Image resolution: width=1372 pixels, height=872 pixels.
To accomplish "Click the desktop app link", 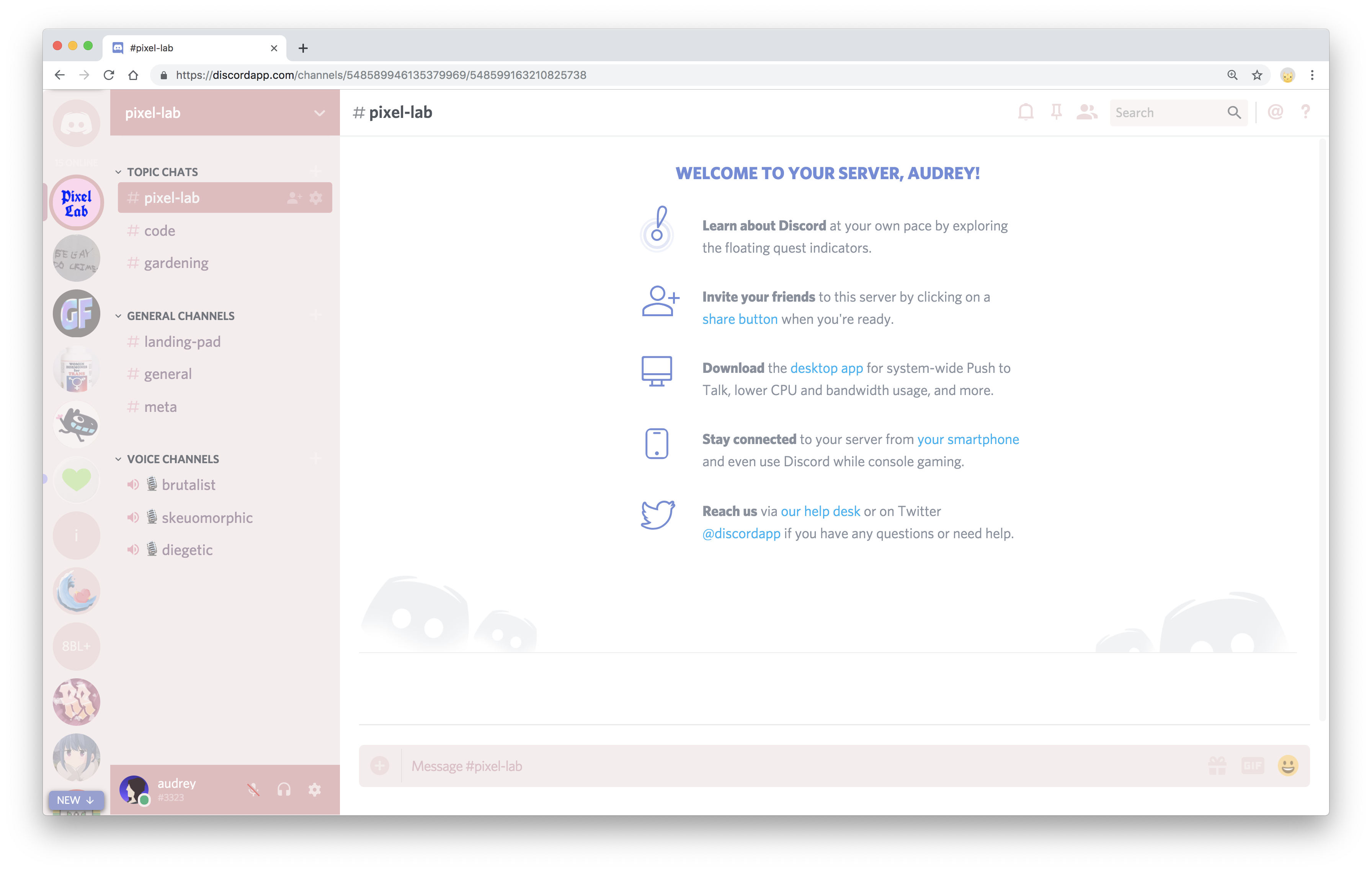I will click(826, 368).
